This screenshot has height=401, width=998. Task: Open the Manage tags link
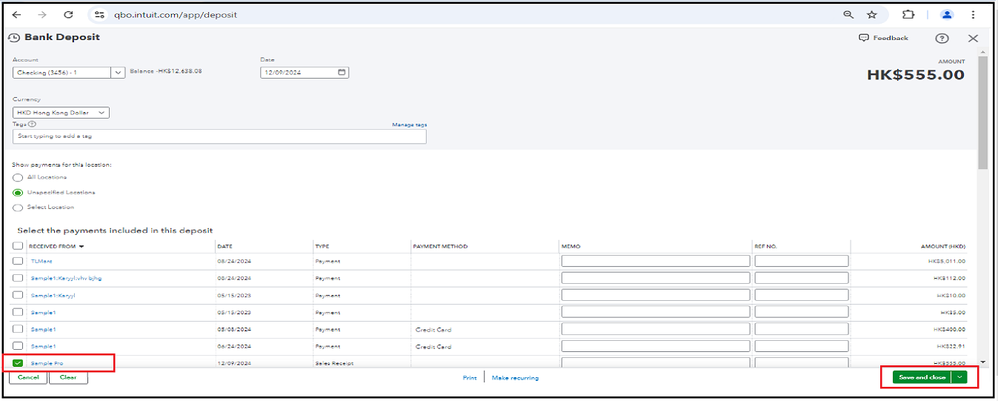point(409,125)
